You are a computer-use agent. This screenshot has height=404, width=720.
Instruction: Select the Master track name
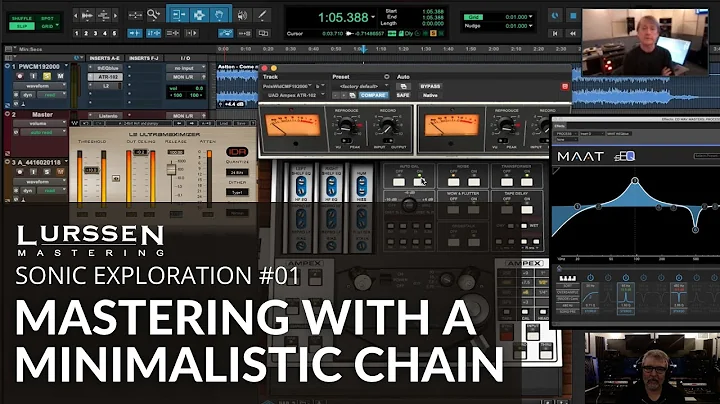(x=42, y=114)
